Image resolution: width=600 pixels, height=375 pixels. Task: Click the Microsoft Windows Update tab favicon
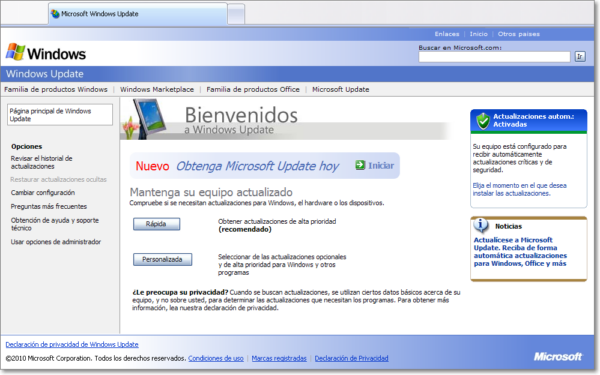point(55,14)
